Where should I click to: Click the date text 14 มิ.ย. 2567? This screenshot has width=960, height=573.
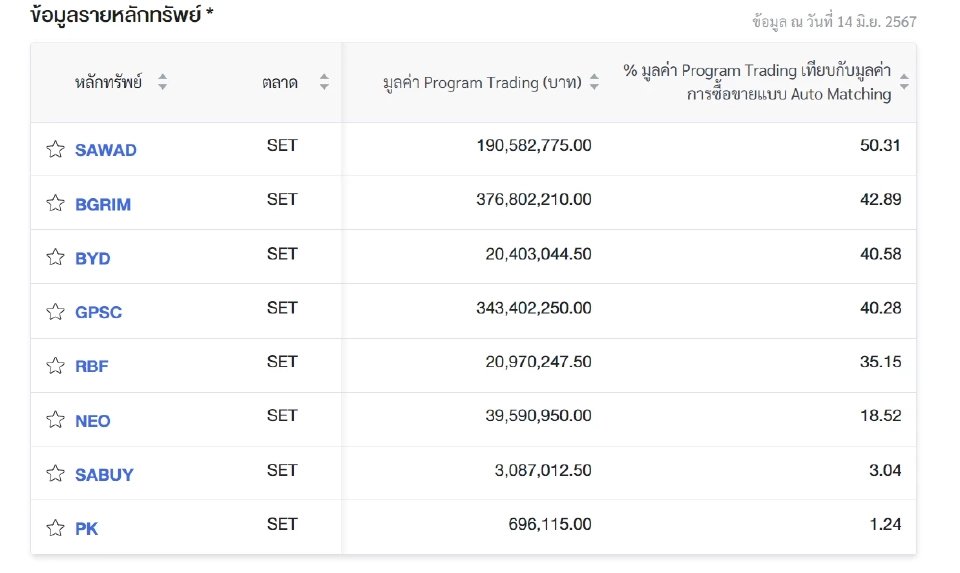pos(877,22)
